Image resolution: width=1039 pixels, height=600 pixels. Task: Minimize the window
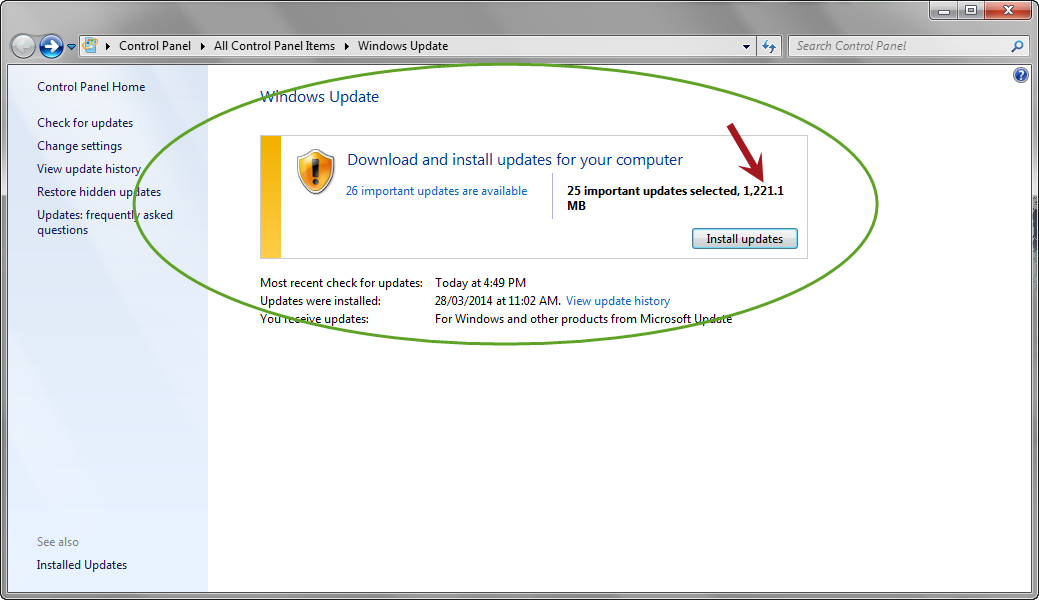point(944,11)
